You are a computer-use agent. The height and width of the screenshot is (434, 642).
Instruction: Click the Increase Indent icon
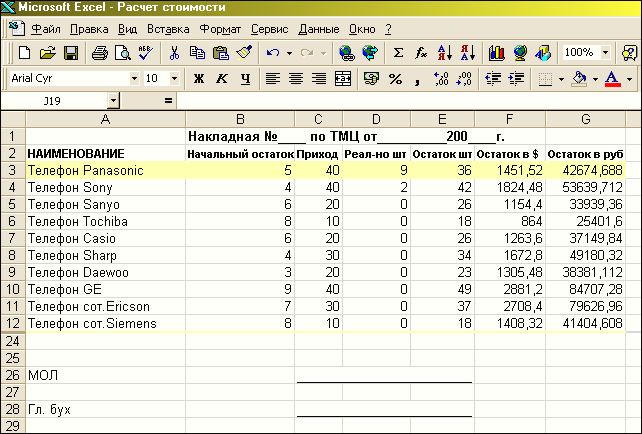[x=517, y=78]
